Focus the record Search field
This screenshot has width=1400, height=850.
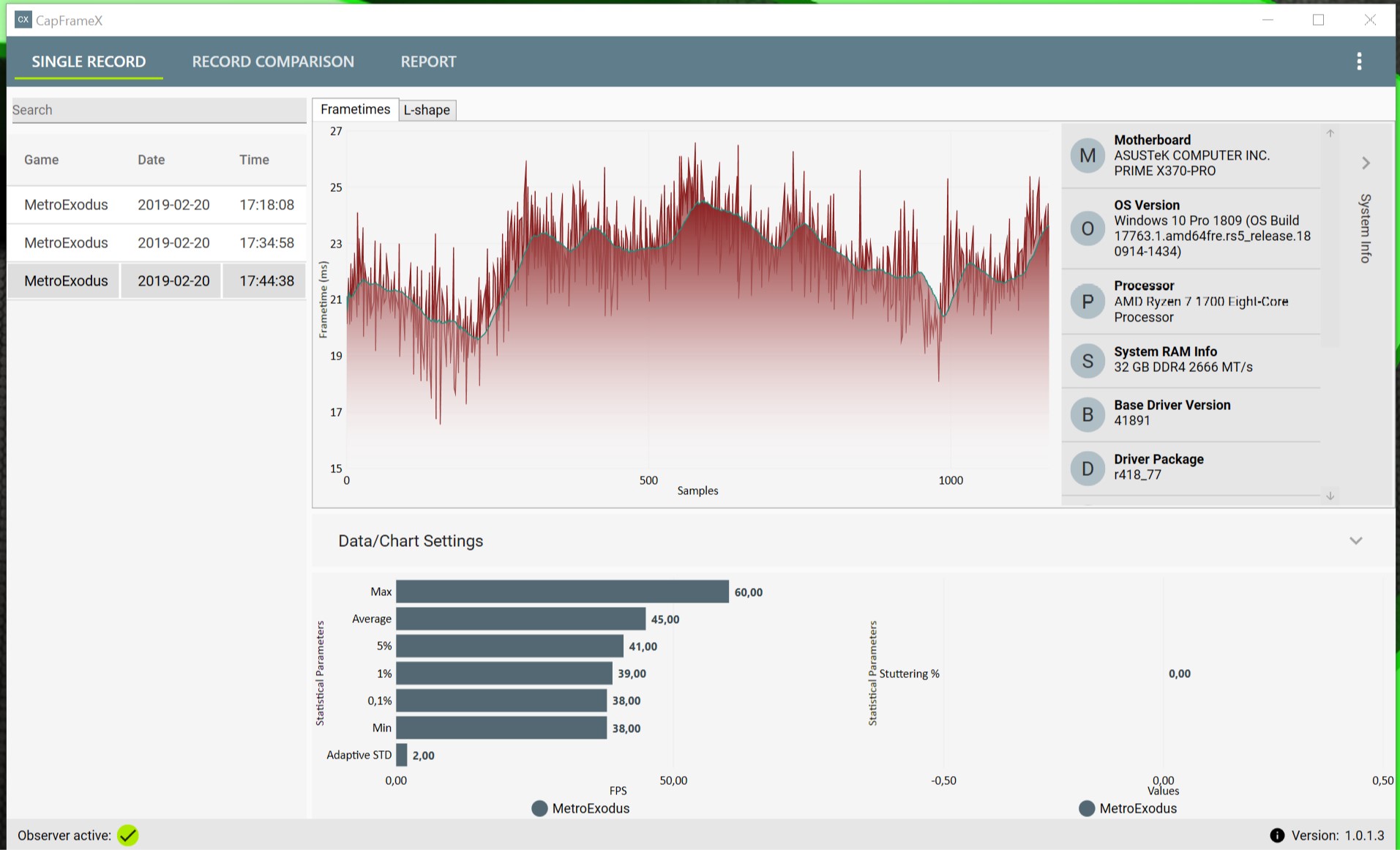(159, 110)
